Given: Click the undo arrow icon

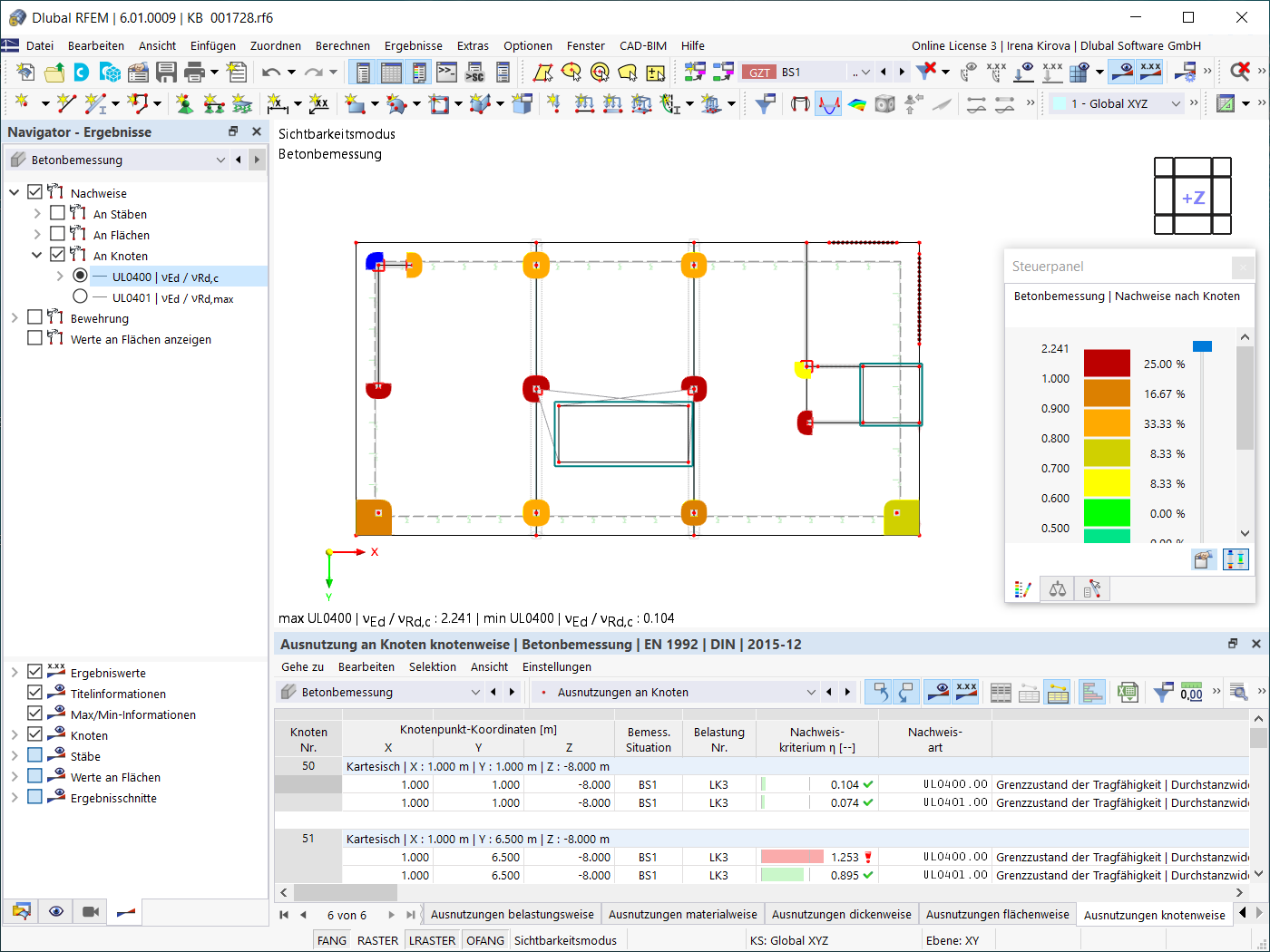Looking at the screenshot, I should [x=271, y=72].
